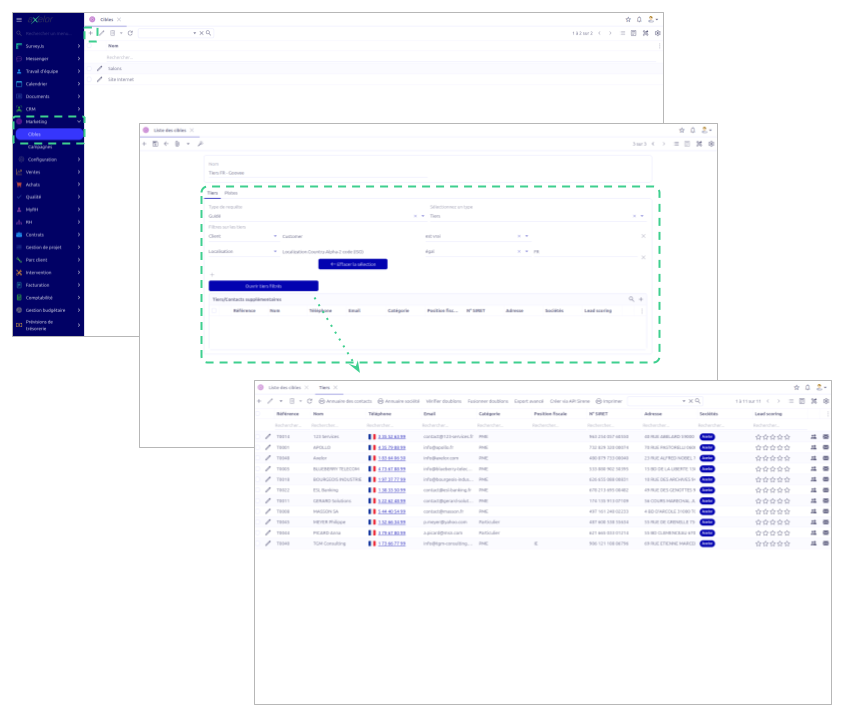
Task: Click the Nom column search field in Tiers list
Action: [x=336, y=425]
